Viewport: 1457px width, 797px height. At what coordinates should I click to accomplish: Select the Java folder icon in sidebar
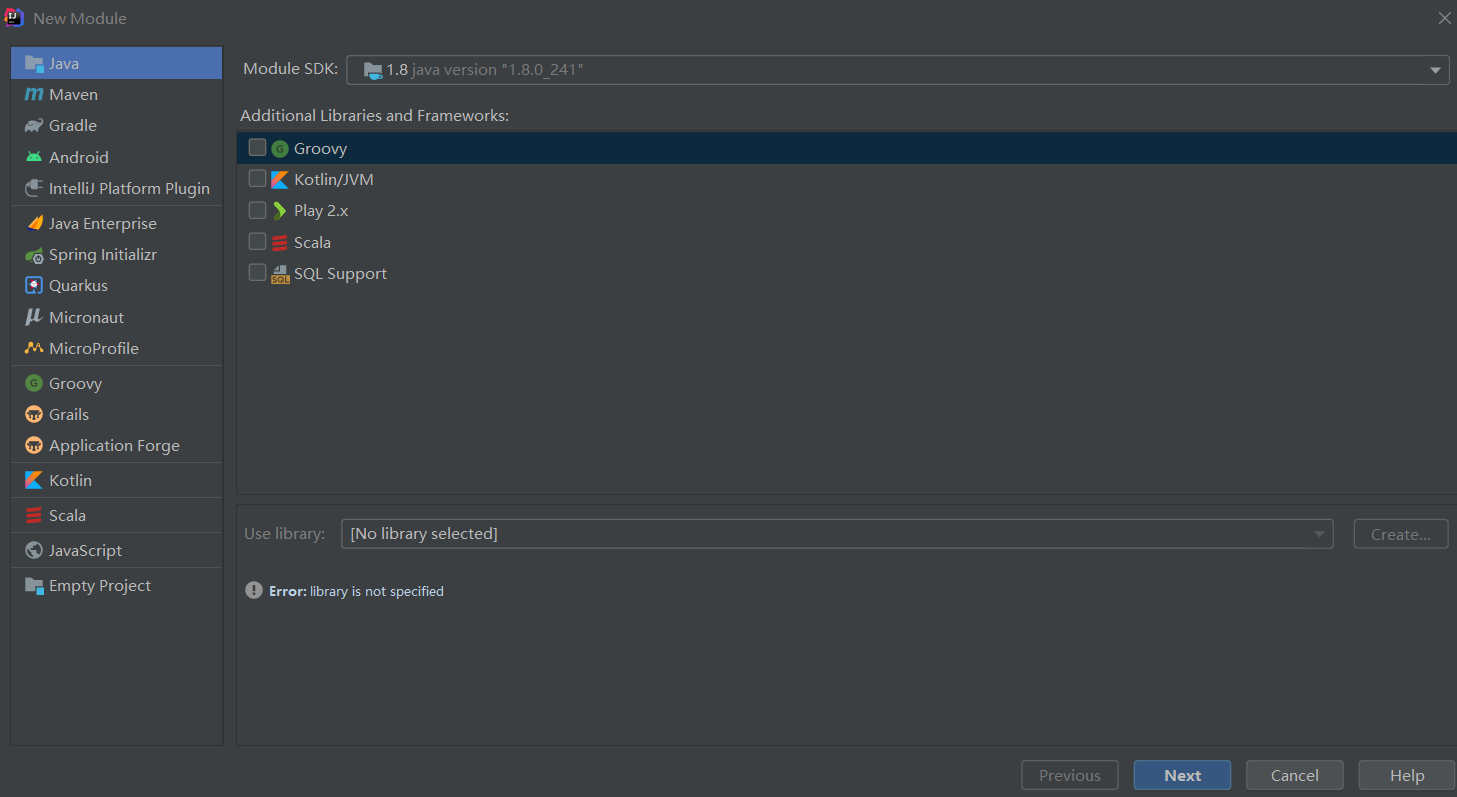[34, 63]
